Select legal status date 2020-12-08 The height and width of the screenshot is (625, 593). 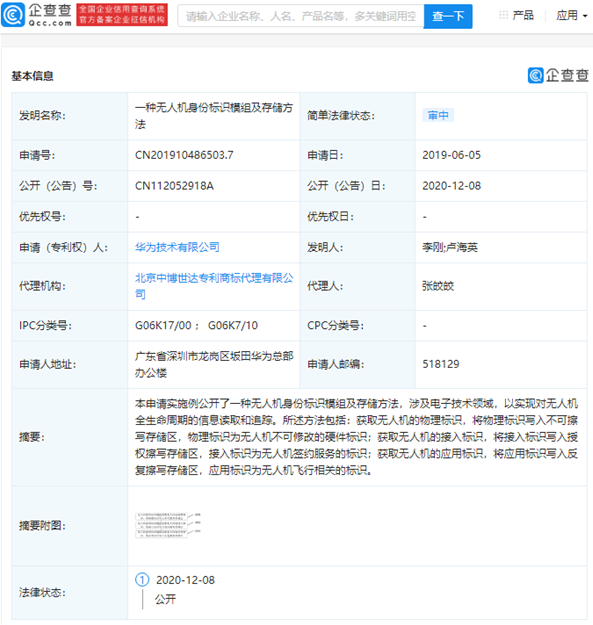click(x=185, y=580)
